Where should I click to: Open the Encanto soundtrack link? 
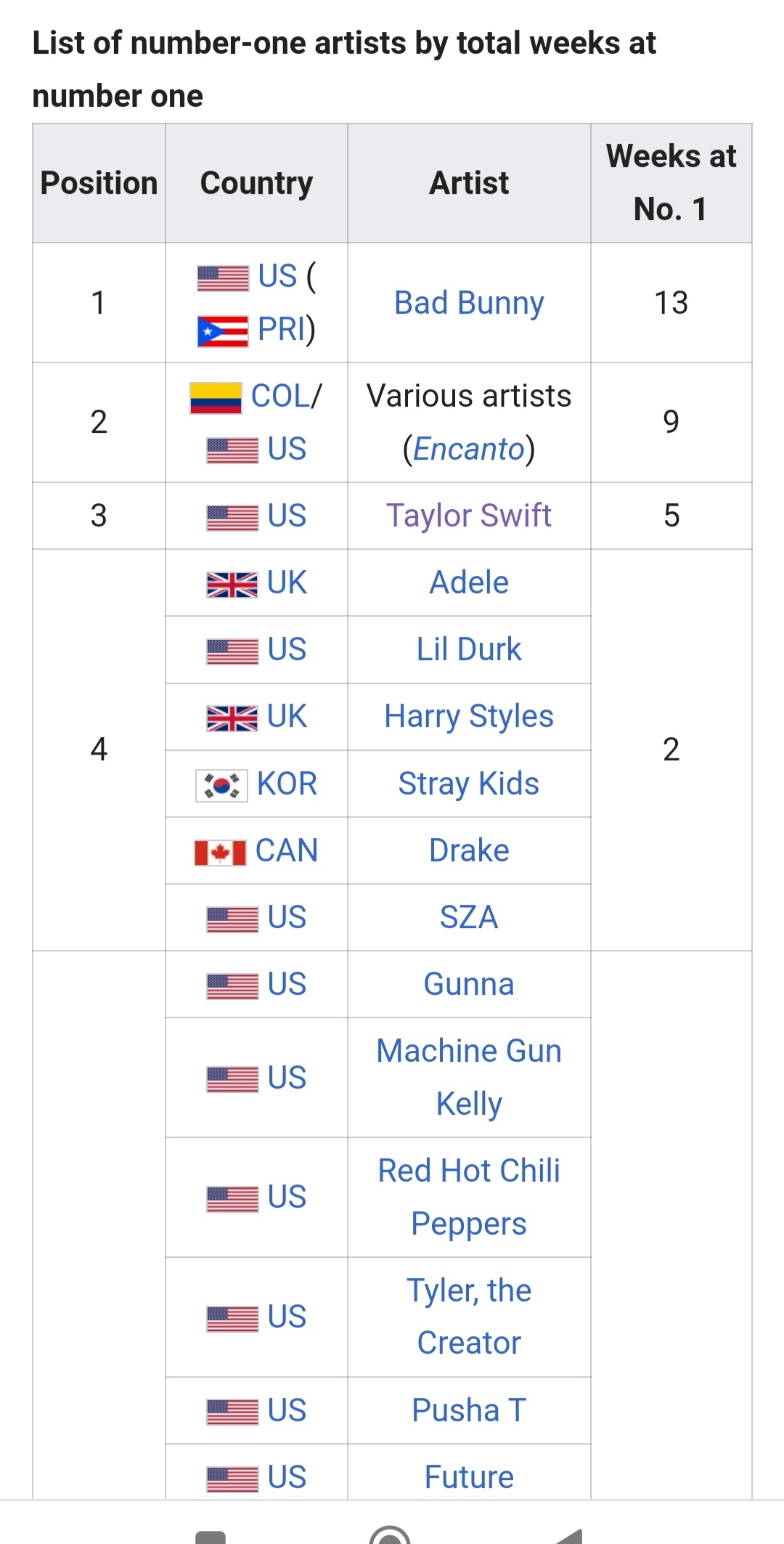coord(469,450)
